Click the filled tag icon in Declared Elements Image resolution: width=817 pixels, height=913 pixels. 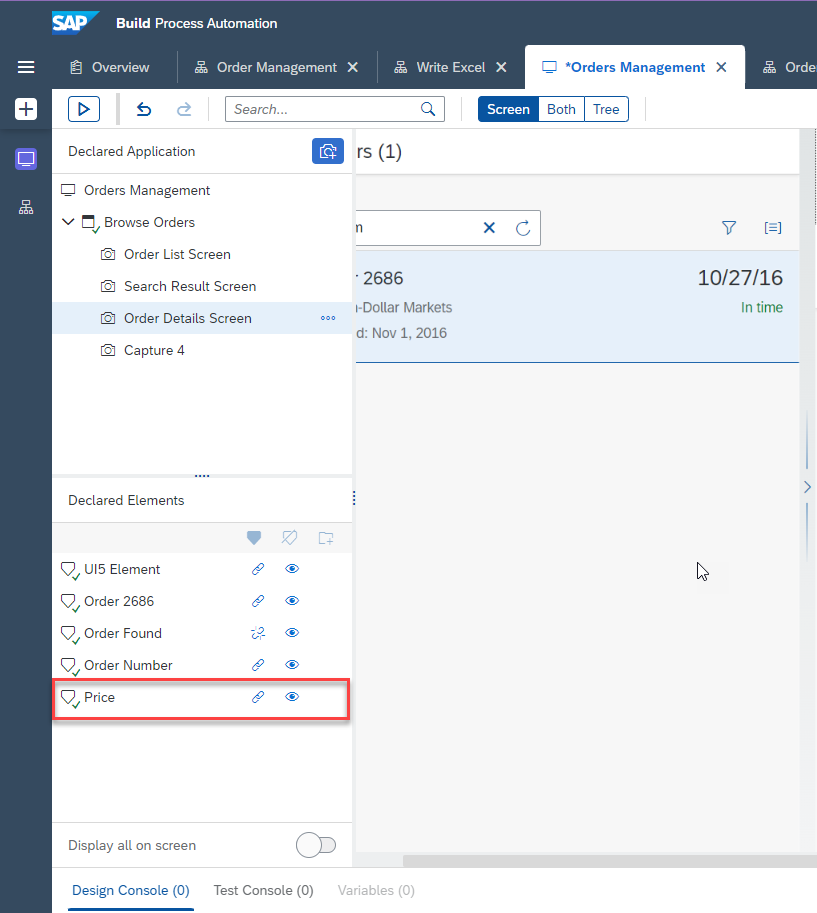(x=254, y=537)
